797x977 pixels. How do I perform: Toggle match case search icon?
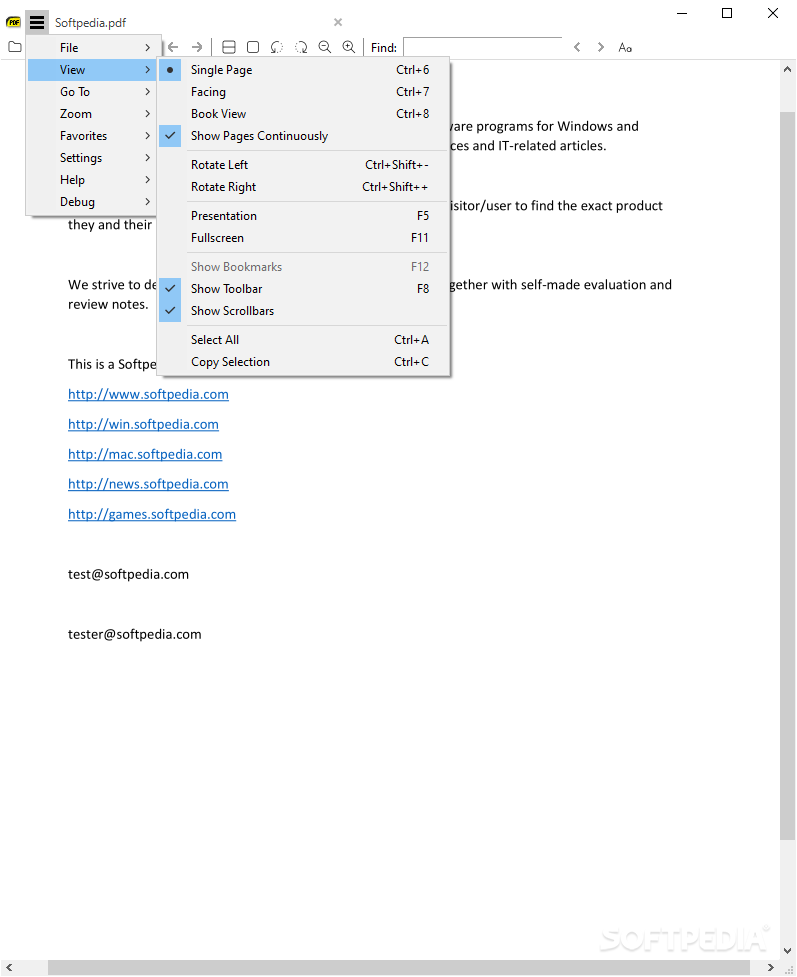[625, 47]
